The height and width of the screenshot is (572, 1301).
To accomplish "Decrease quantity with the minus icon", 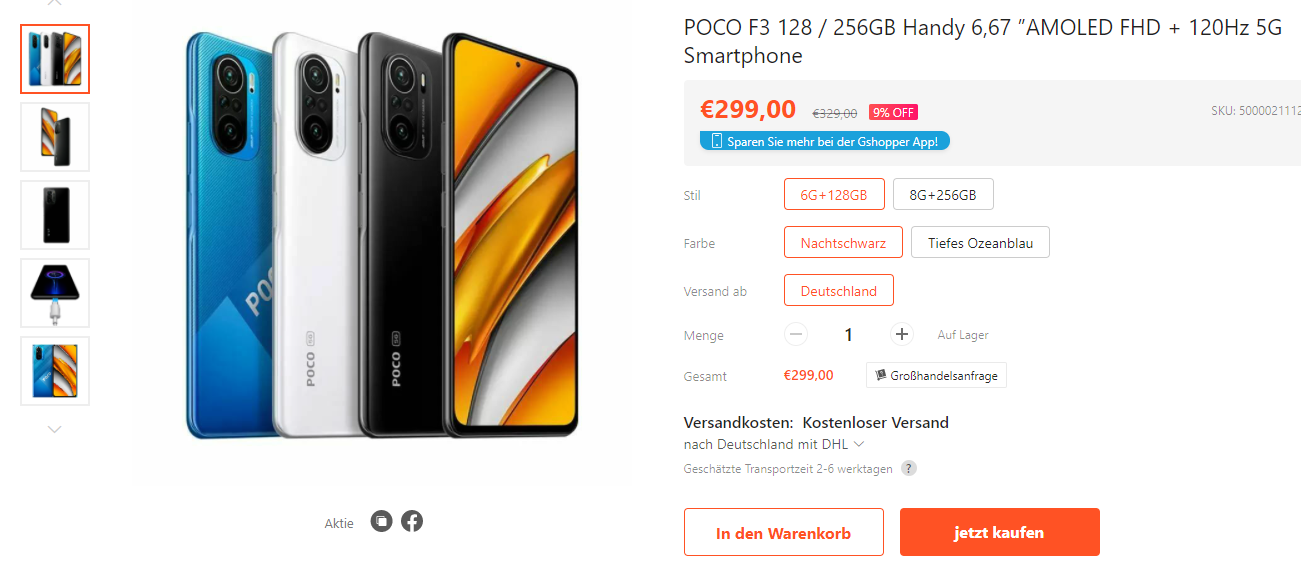I will [796, 334].
